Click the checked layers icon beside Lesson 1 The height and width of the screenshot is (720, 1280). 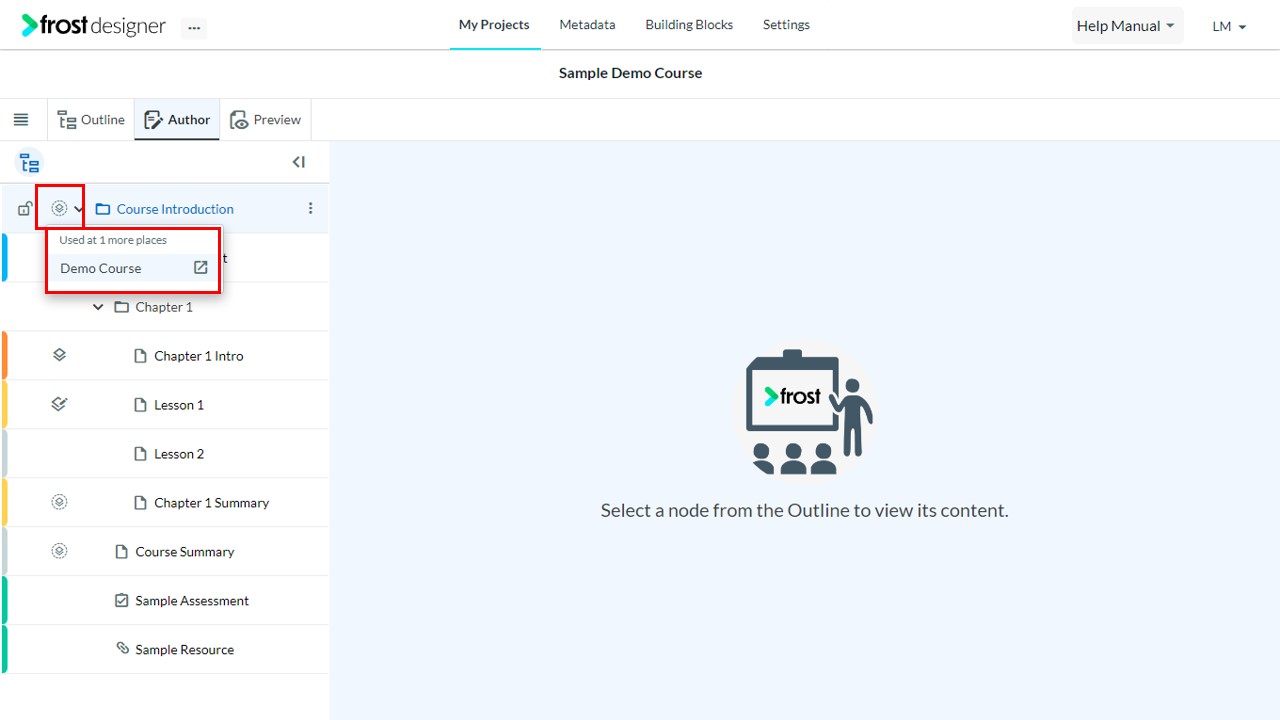[59, 404]
